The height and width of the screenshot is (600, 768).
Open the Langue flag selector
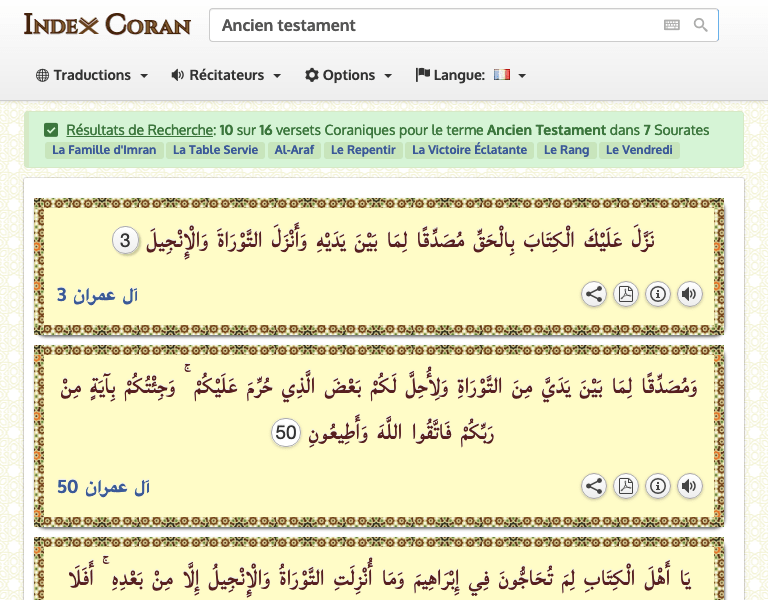tap(471, 75)
